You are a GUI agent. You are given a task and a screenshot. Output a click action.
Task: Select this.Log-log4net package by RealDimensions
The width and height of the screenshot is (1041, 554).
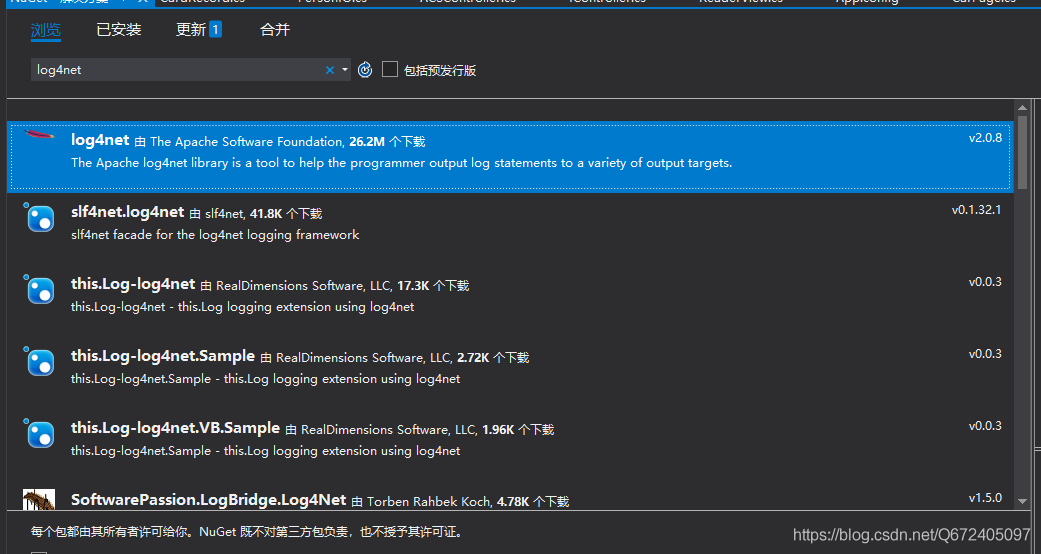(133, 284)
